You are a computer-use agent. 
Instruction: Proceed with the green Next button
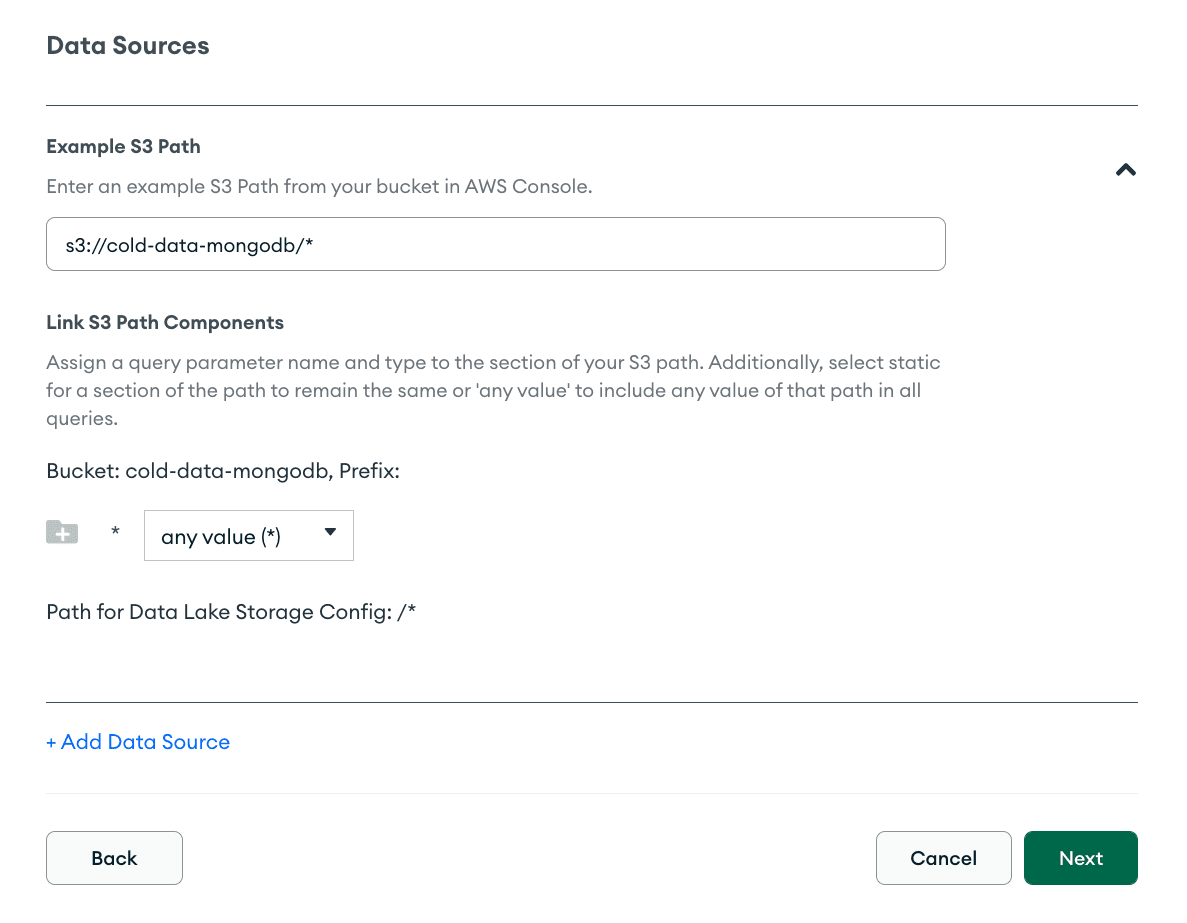[1080, 858]
